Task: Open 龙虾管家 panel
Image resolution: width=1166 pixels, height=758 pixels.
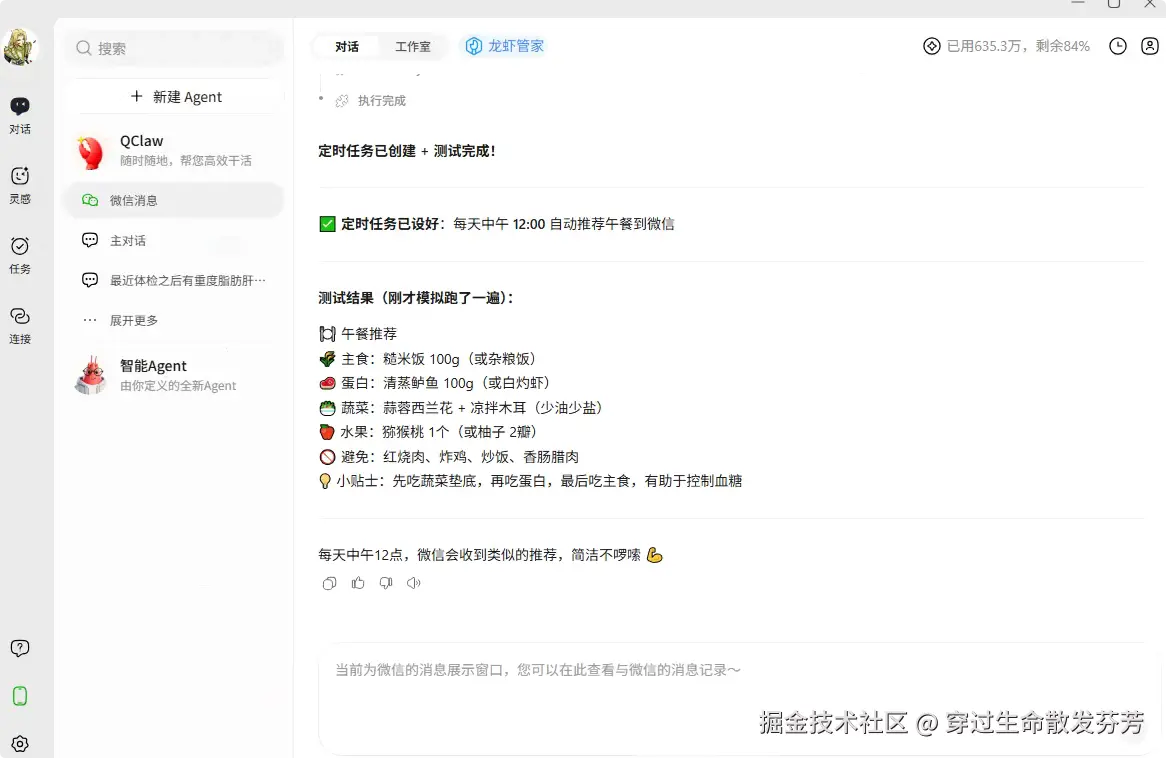Action: coord(505,46)
